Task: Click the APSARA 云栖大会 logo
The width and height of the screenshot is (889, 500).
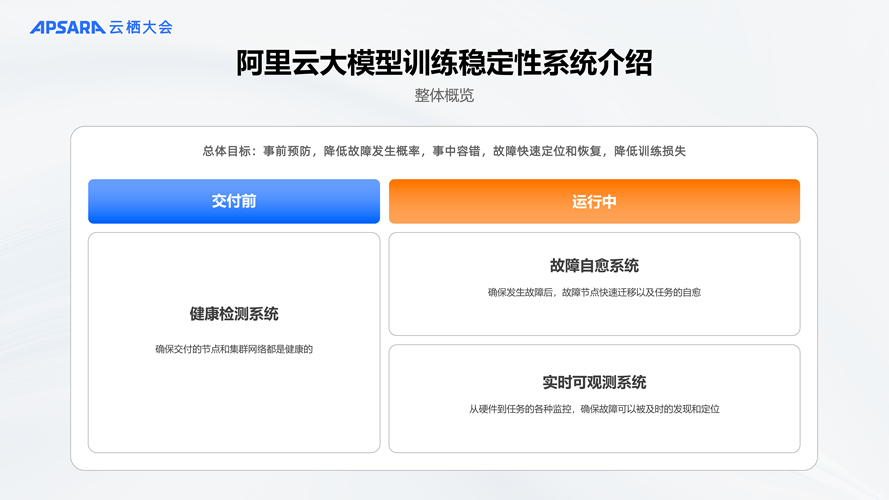Action: point(101,27)
